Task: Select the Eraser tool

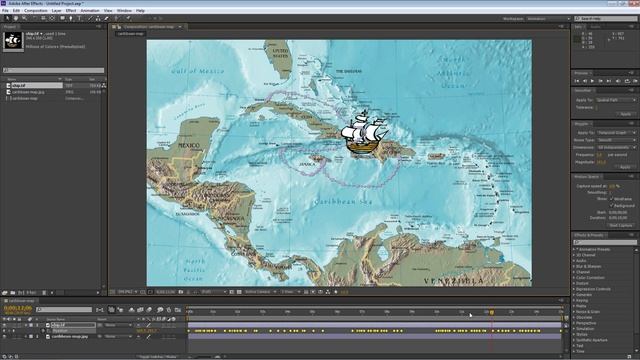Action: tap(107, 18)
